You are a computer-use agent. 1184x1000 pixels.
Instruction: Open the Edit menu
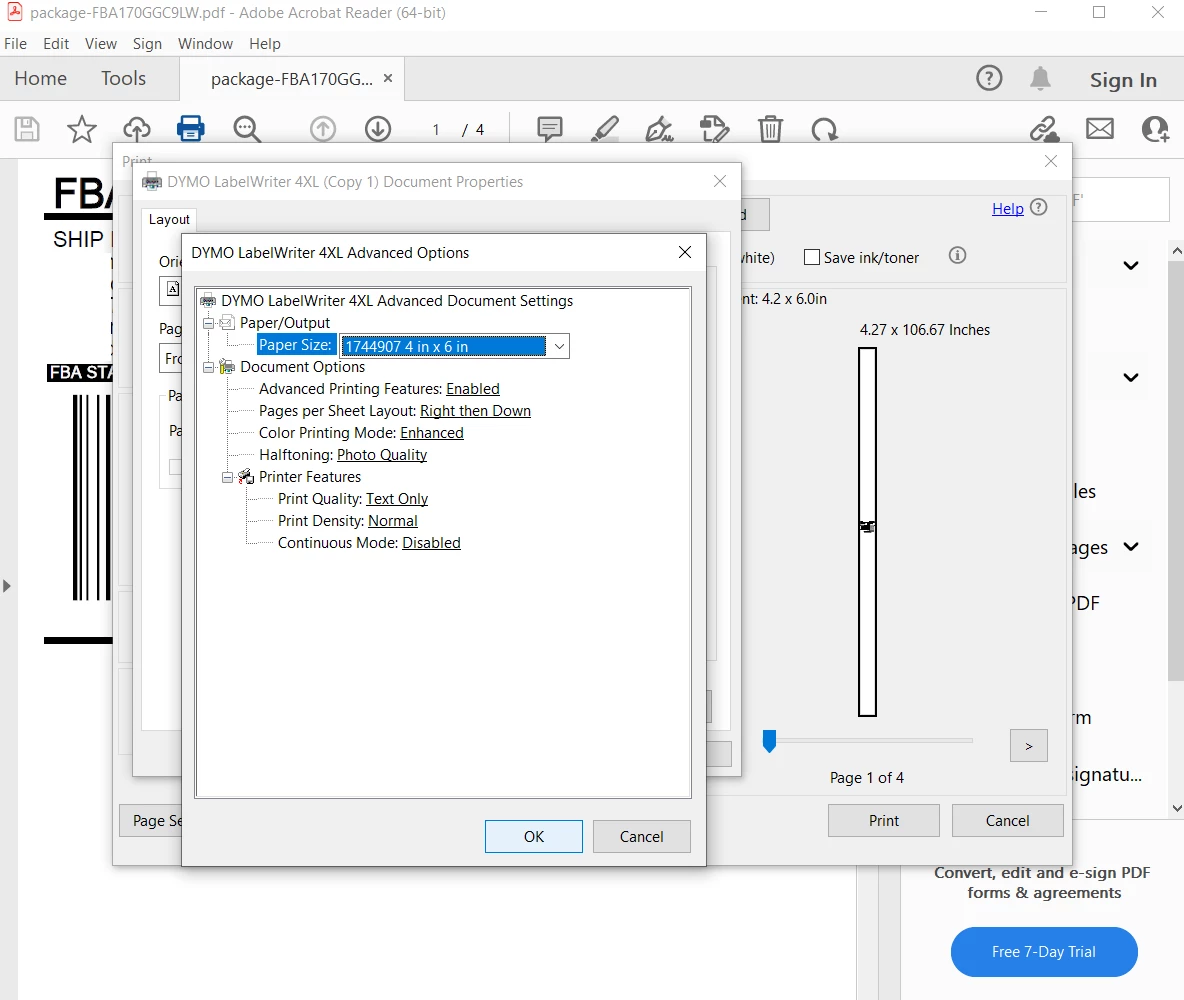(56, 44)
